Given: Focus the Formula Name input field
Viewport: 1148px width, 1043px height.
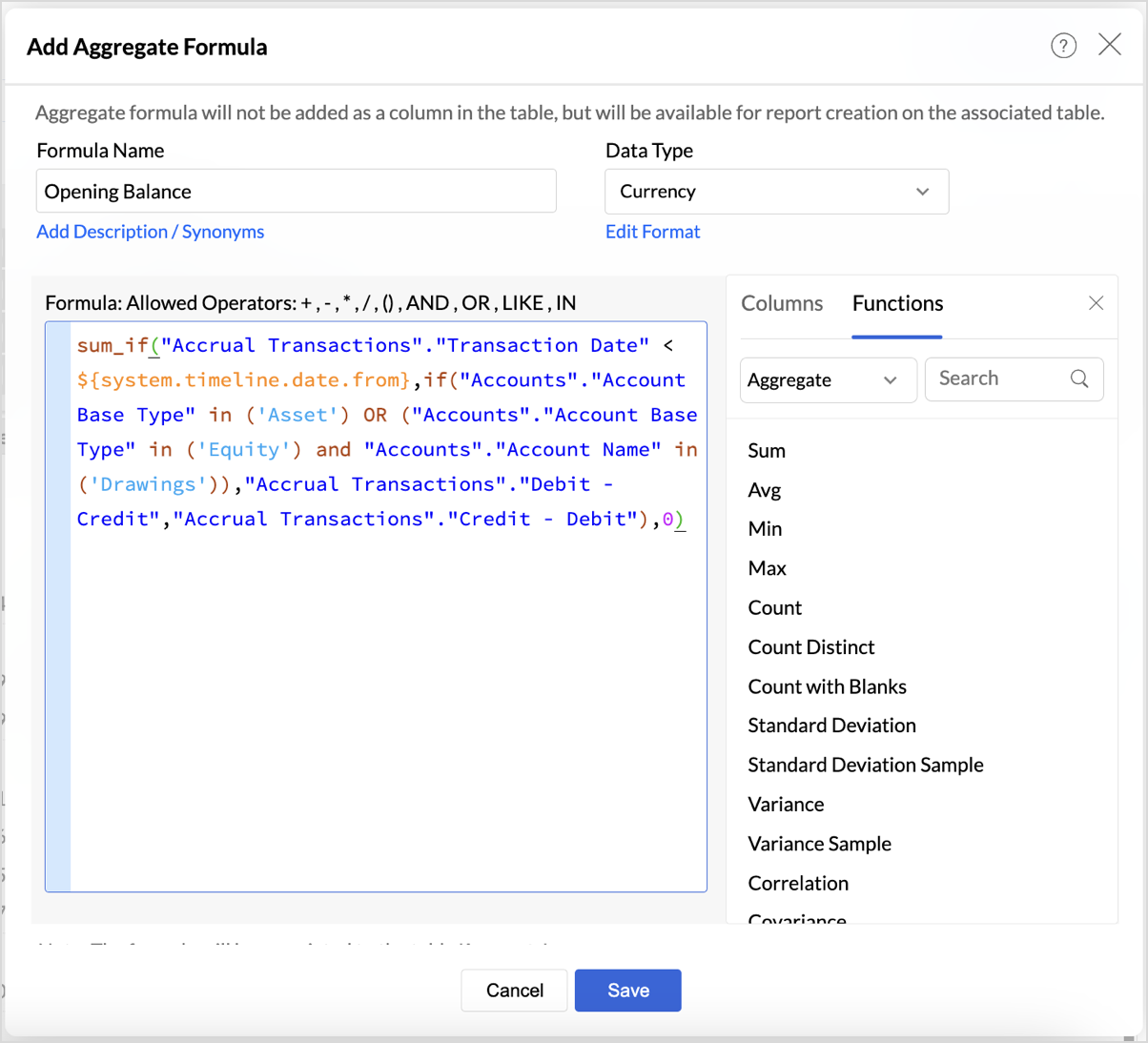Looking at the screenshot, I should (x=296, y=192).
